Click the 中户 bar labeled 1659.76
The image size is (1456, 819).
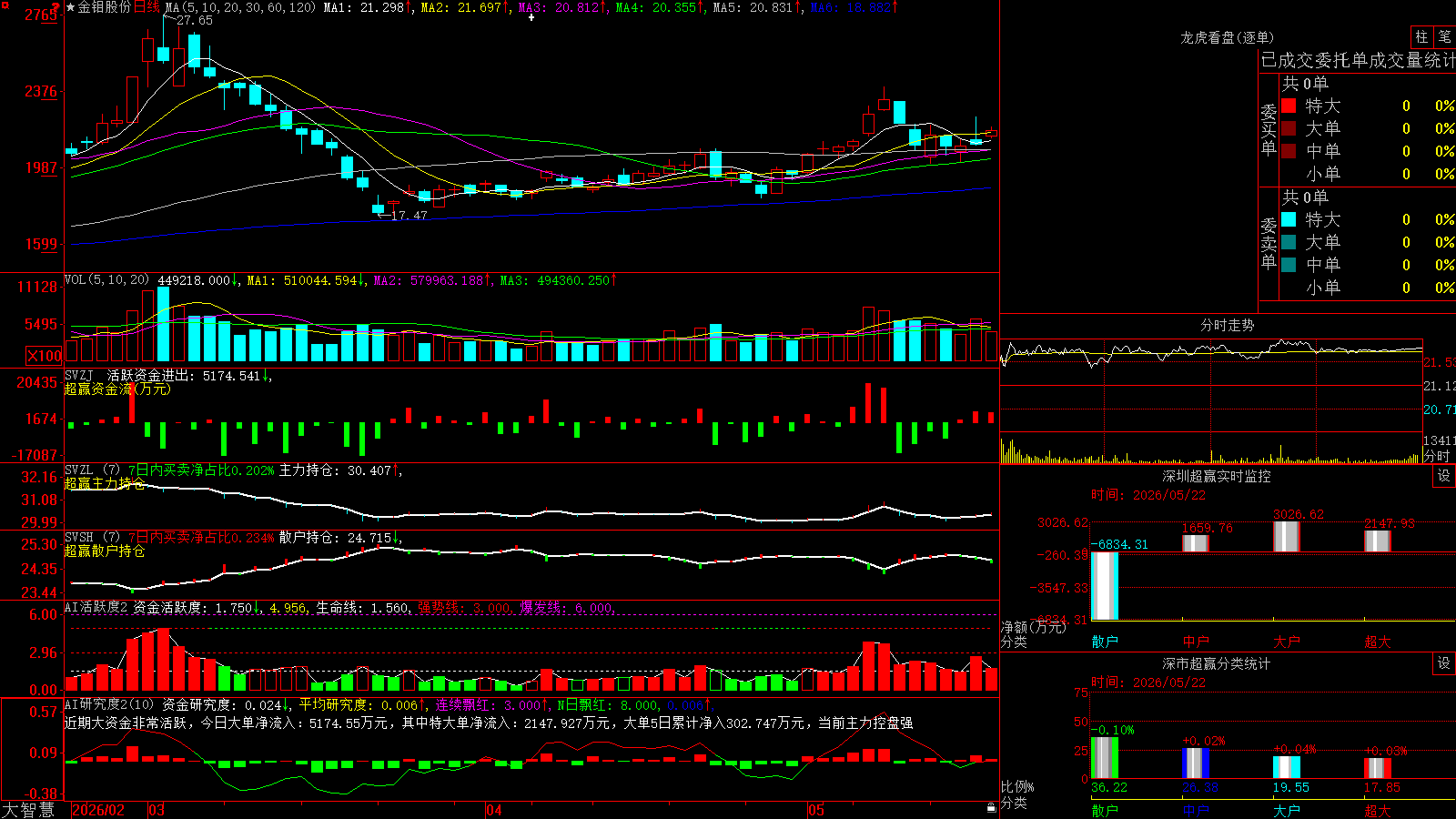click(1196, 543)
